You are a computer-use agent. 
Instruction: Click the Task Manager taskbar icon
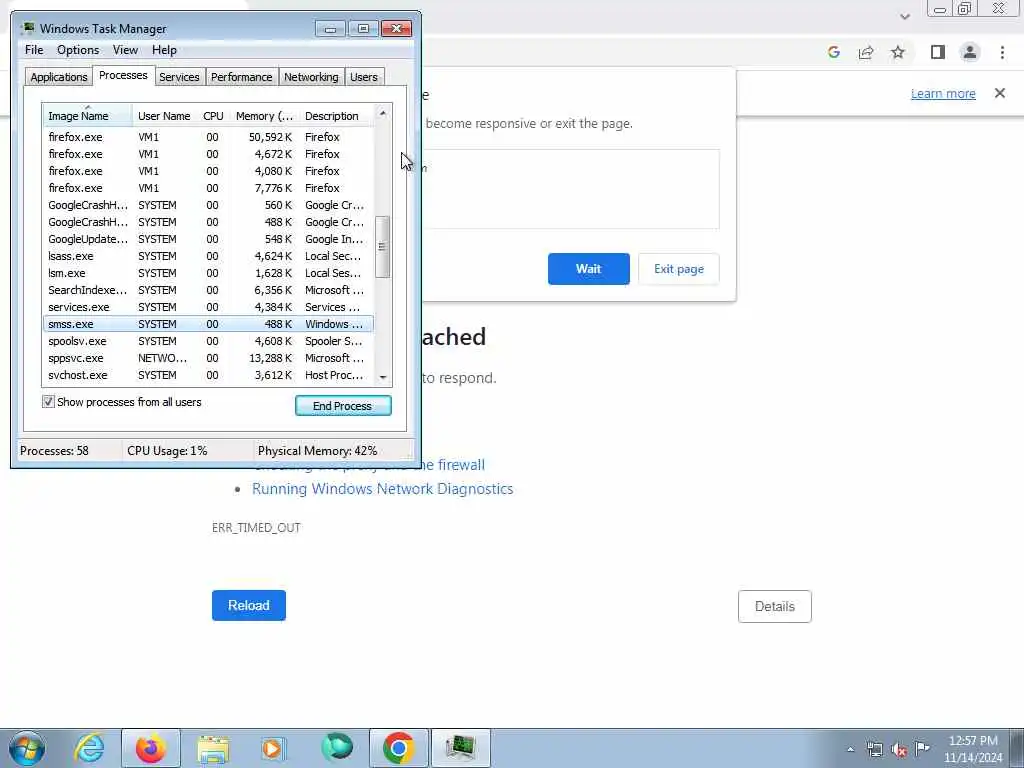pos(460,748)
